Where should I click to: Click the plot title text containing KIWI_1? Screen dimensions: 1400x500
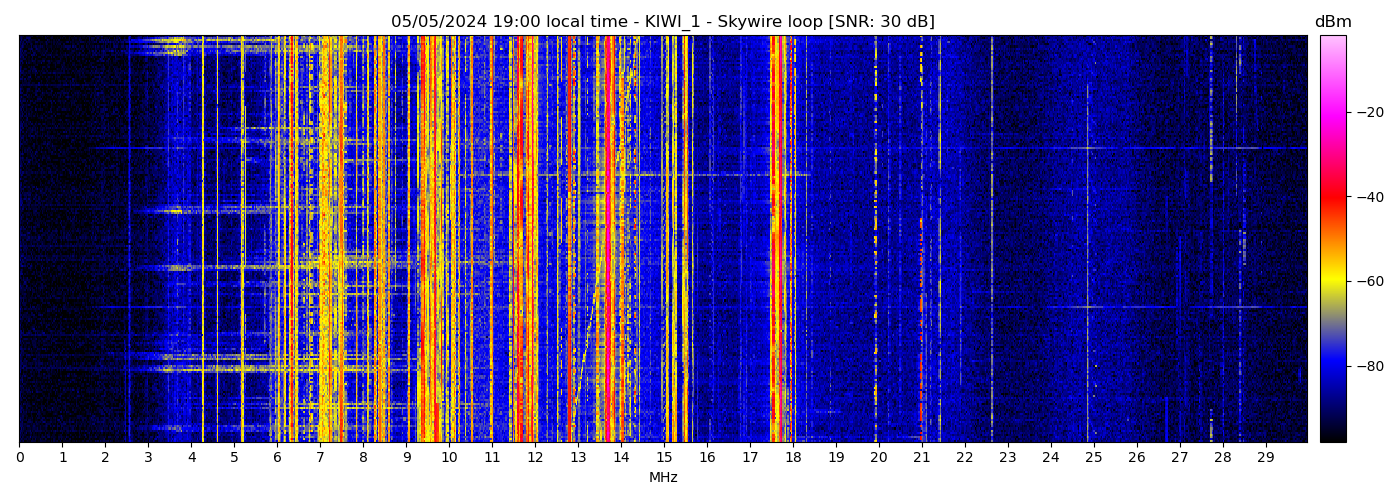click(x=662, y=22)
